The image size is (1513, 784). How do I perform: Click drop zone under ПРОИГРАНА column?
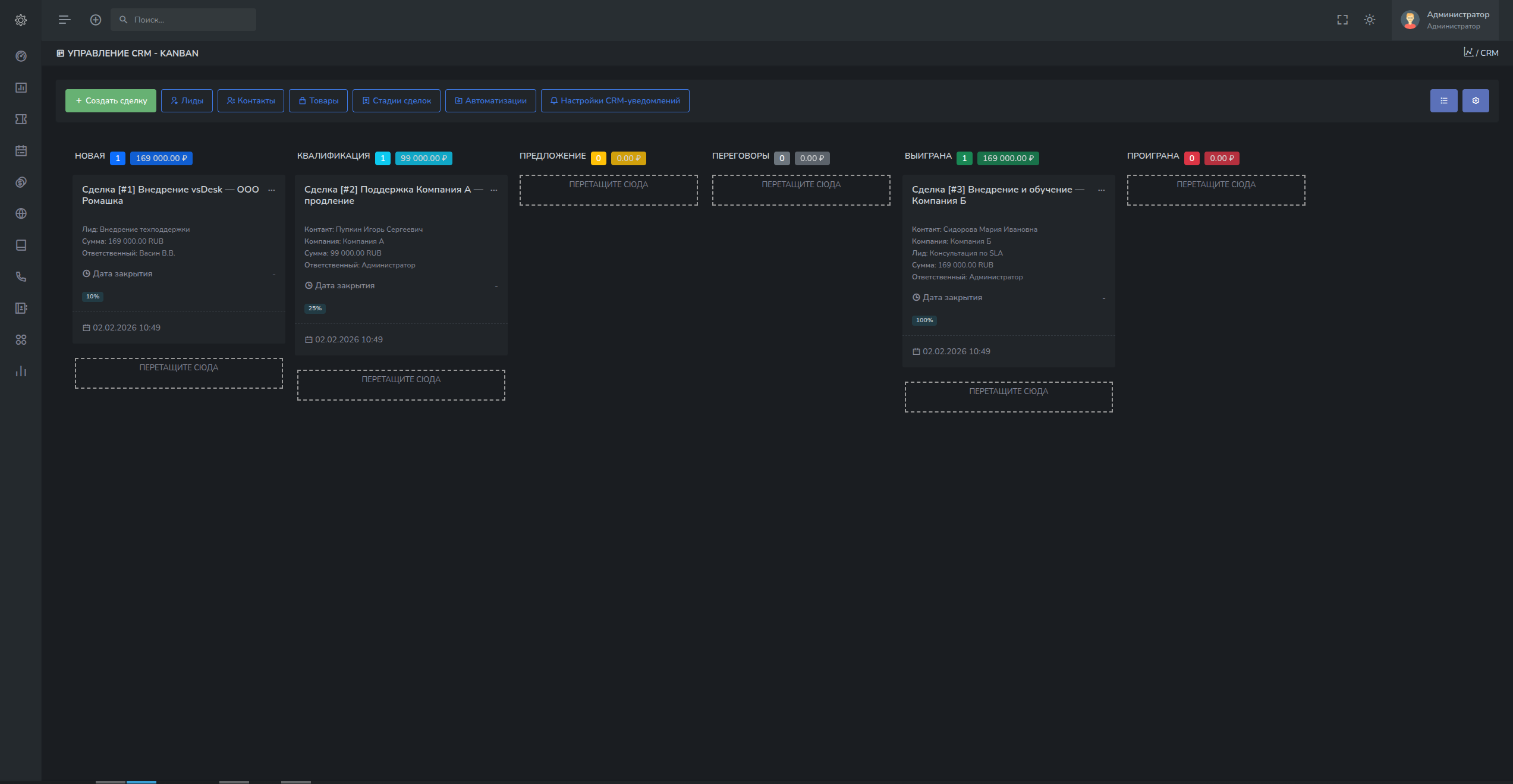tap(1216, 190)
